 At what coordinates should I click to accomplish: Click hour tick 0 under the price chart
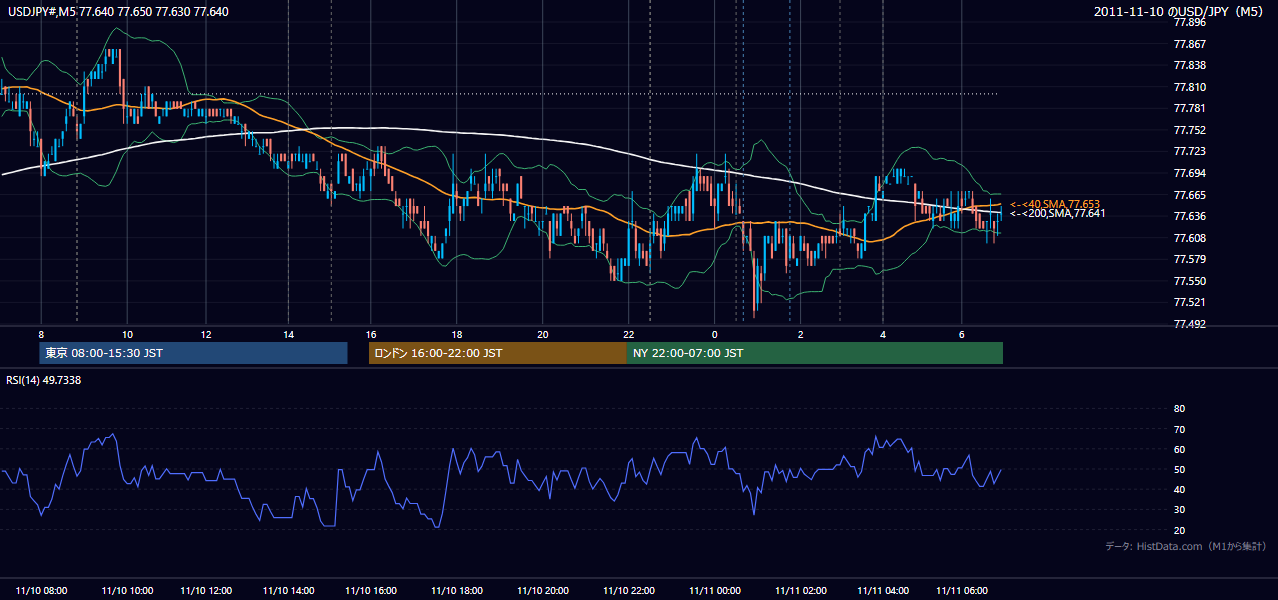pos(715,333)
